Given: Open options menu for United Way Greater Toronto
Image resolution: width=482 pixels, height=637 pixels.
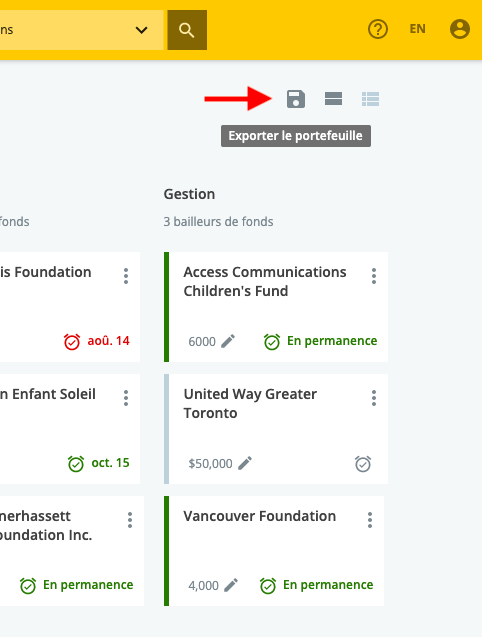Looking at the screenshot, I should pyautogui.click(x=374, y=398).
